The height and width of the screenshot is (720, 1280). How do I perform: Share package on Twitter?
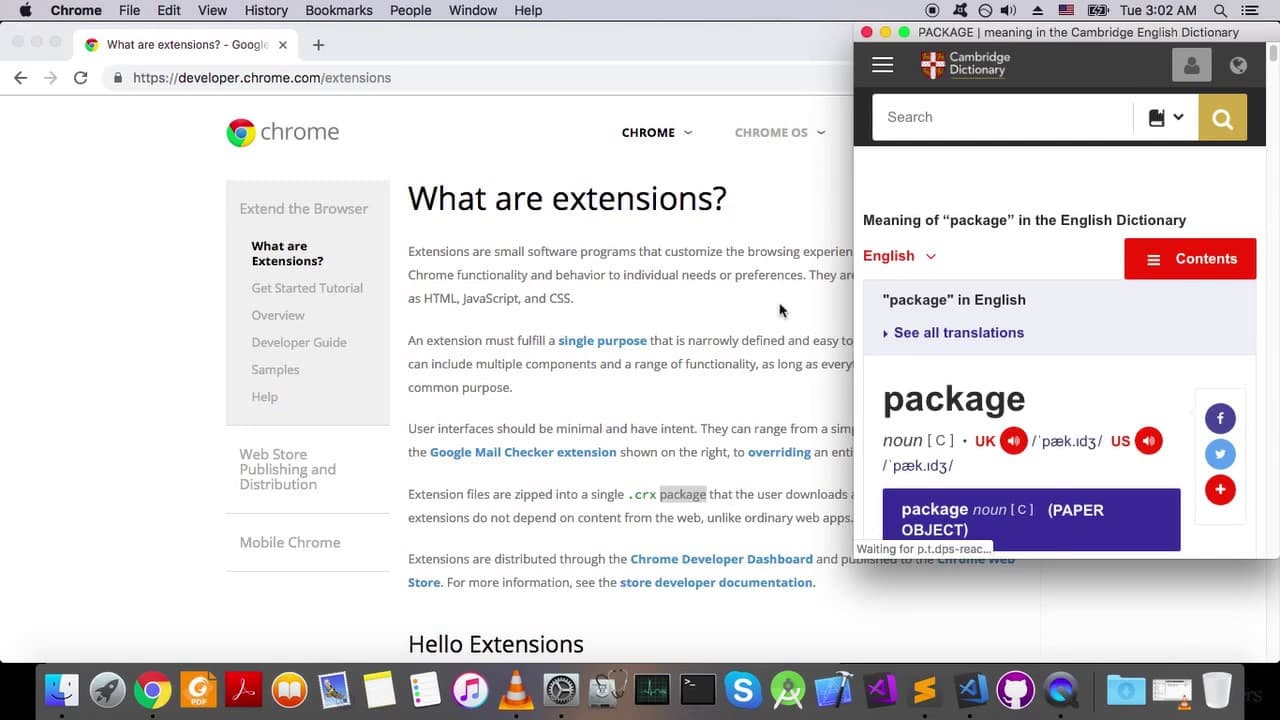pos(1220,454)
